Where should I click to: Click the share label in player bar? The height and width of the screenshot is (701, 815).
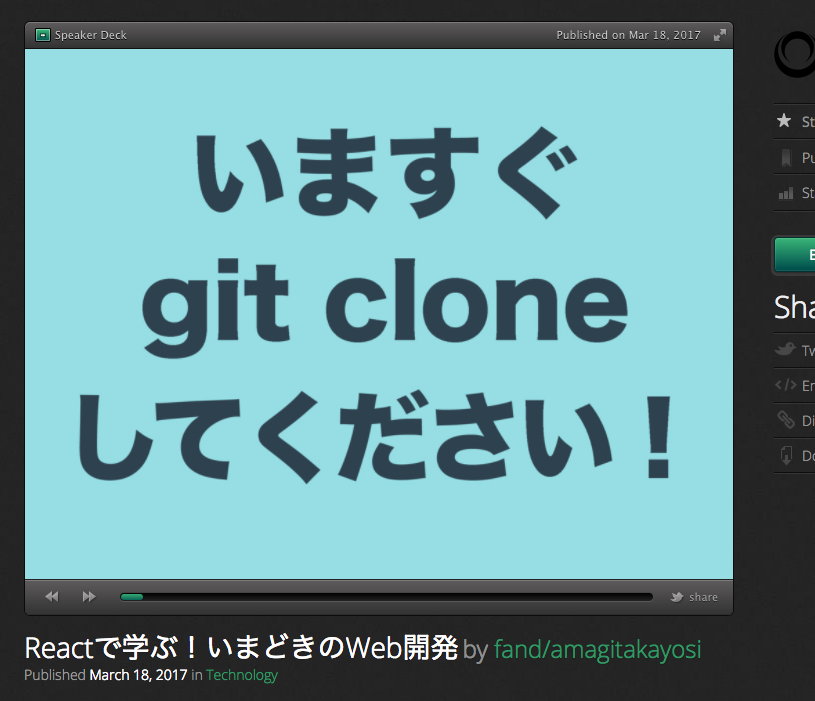tap(703, 597)
